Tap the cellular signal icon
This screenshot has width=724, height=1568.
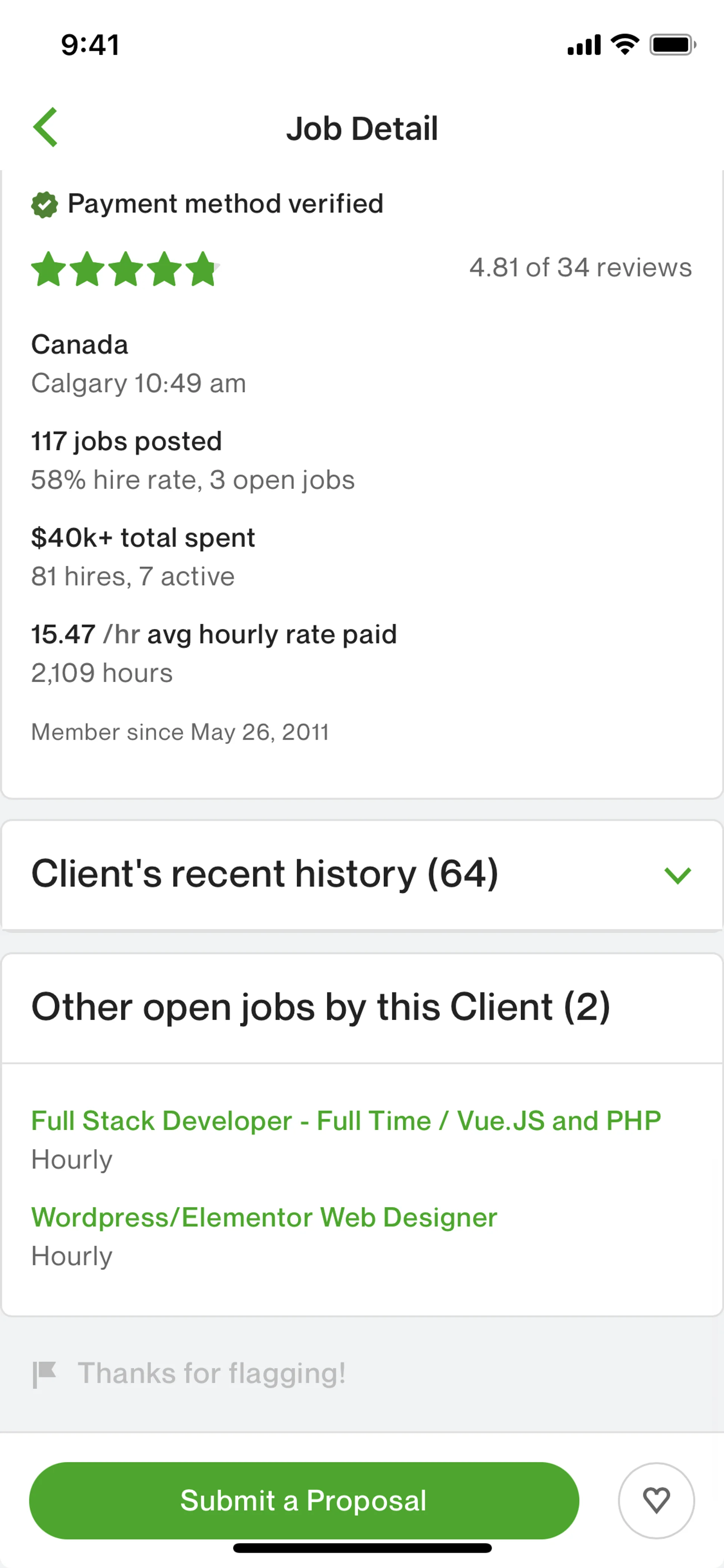click(x=583, y=45)
